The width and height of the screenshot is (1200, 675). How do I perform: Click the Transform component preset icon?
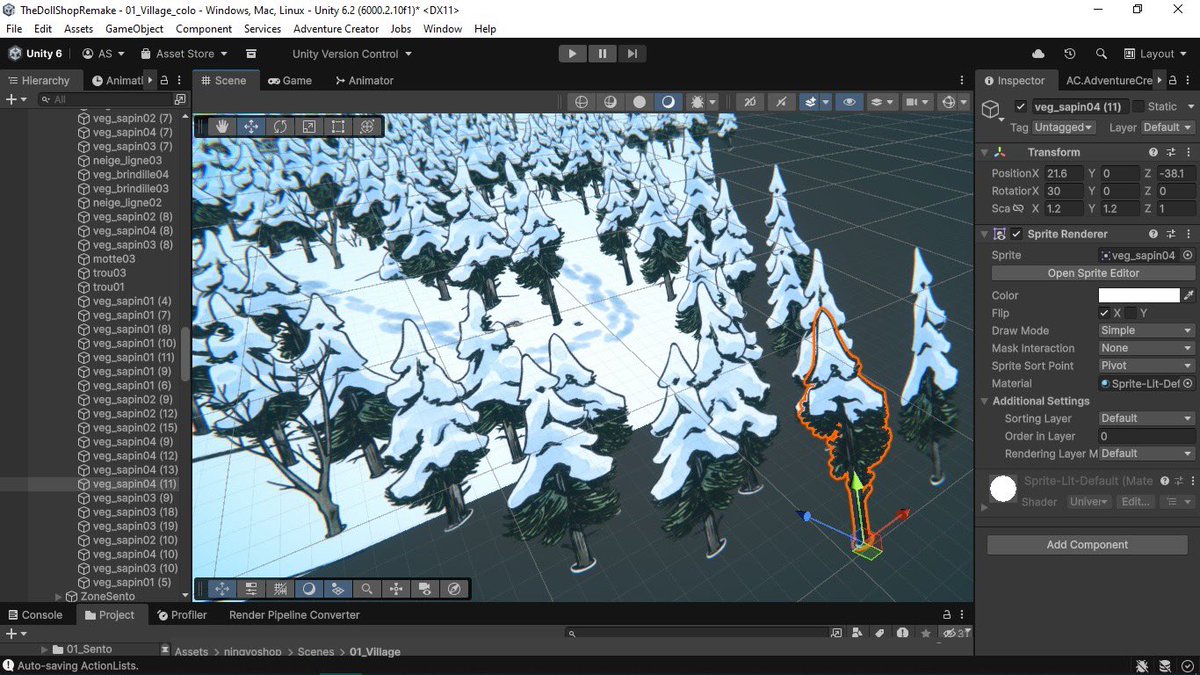(x=1171, y=152)
